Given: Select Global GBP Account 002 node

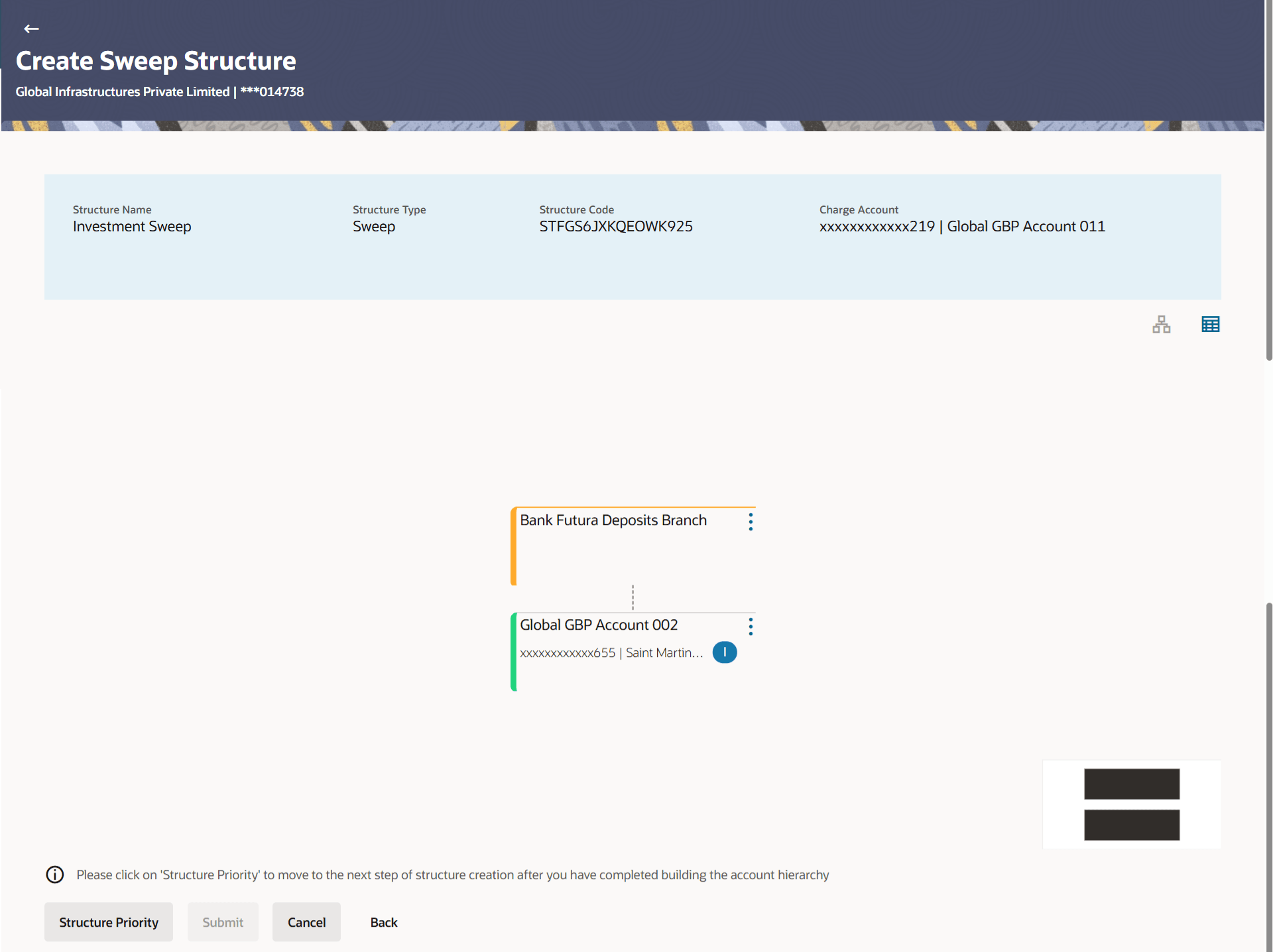Looking at the screenshot, I should tap(598, 625).
